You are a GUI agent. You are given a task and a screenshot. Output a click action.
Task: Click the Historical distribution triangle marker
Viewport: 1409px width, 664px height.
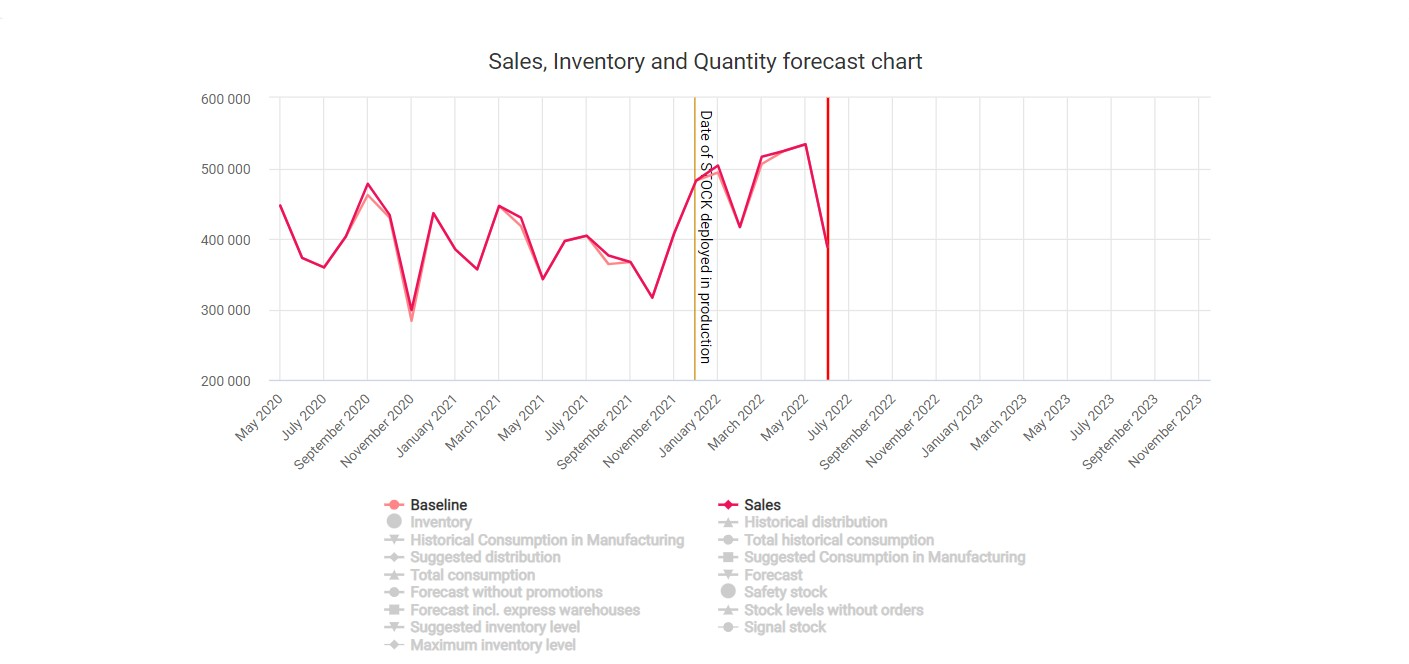728,522
